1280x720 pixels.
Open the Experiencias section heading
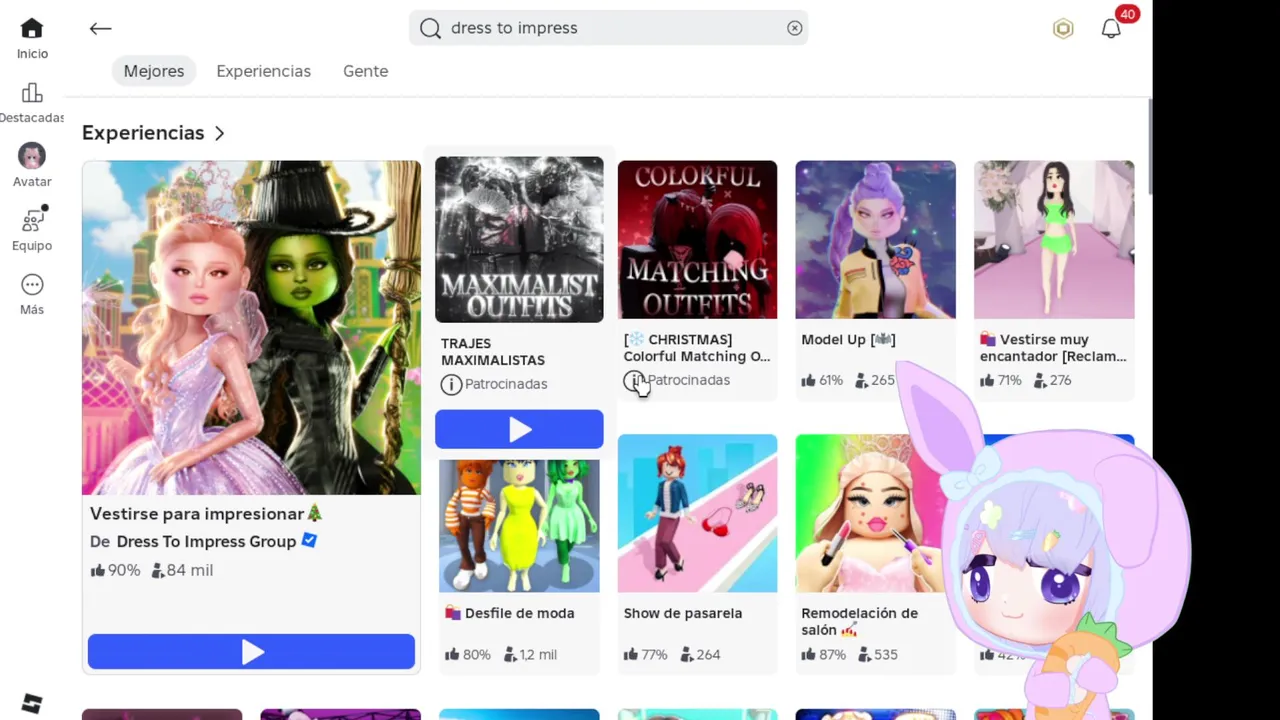coord(143,133)
